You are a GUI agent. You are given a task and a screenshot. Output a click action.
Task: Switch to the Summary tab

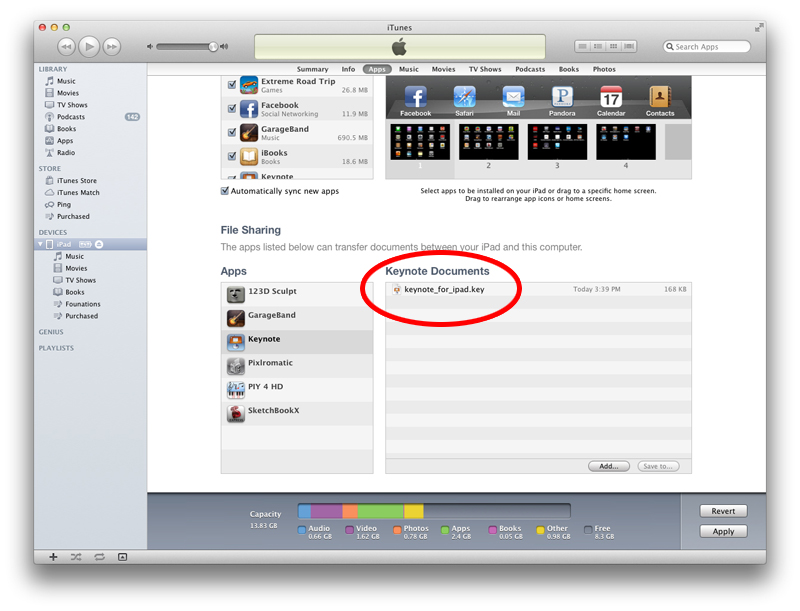pyautogui.click(x=312, y=69)
